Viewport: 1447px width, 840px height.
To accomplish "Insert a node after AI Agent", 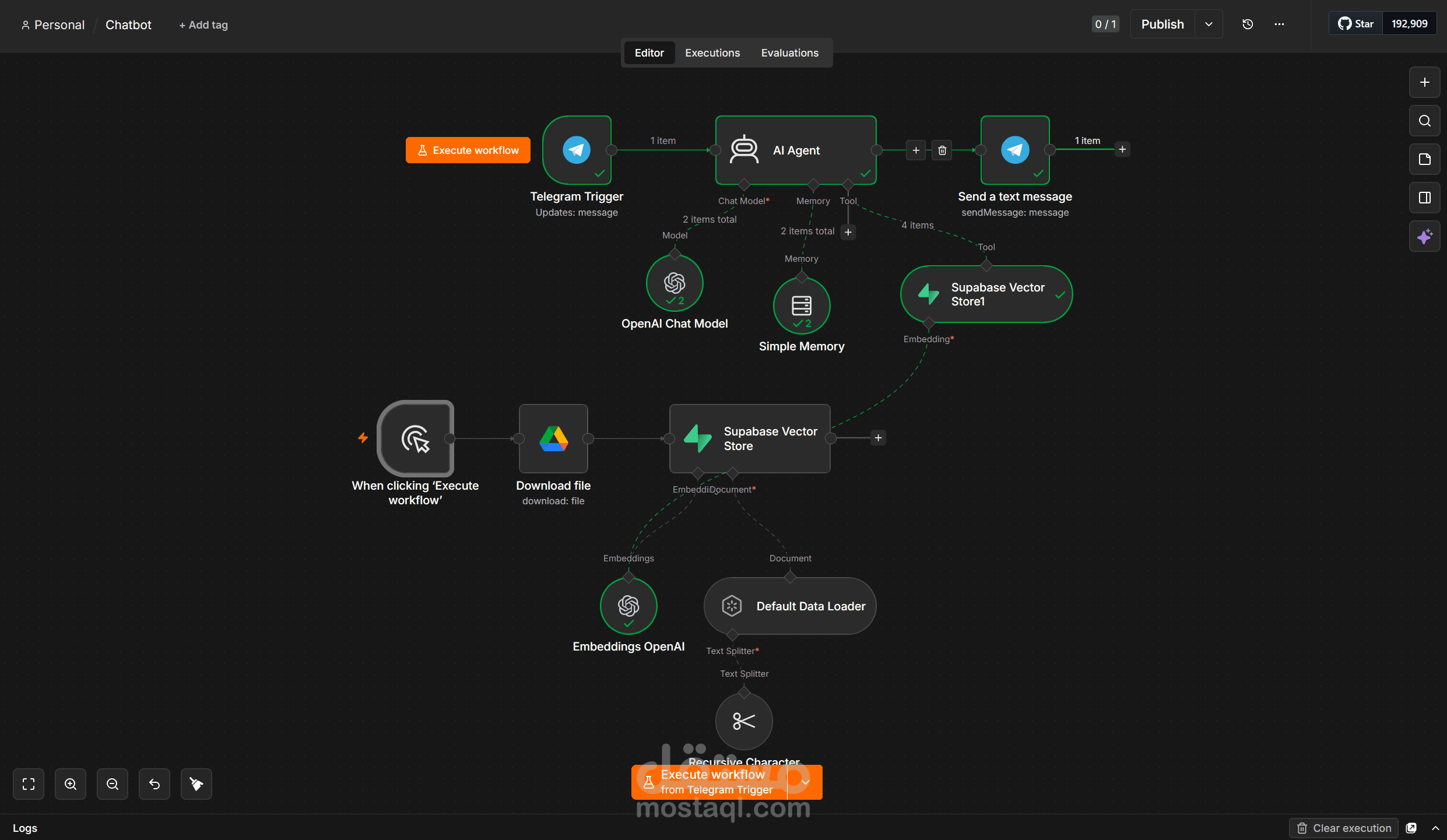I will 916,150.
